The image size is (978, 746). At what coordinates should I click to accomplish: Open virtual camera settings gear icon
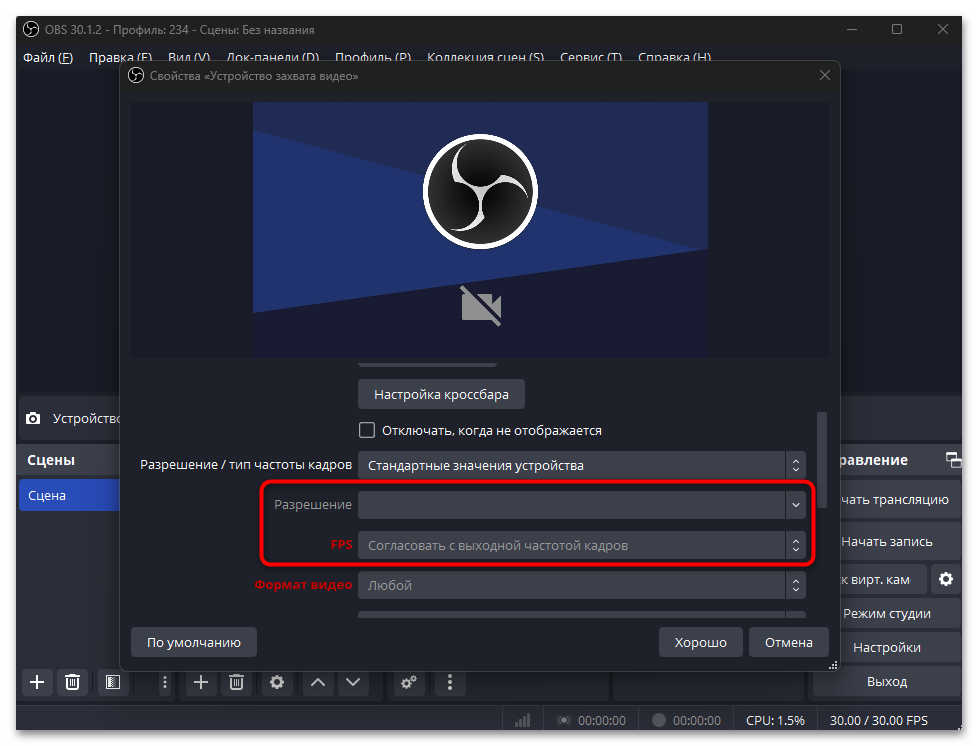[946, 579]
